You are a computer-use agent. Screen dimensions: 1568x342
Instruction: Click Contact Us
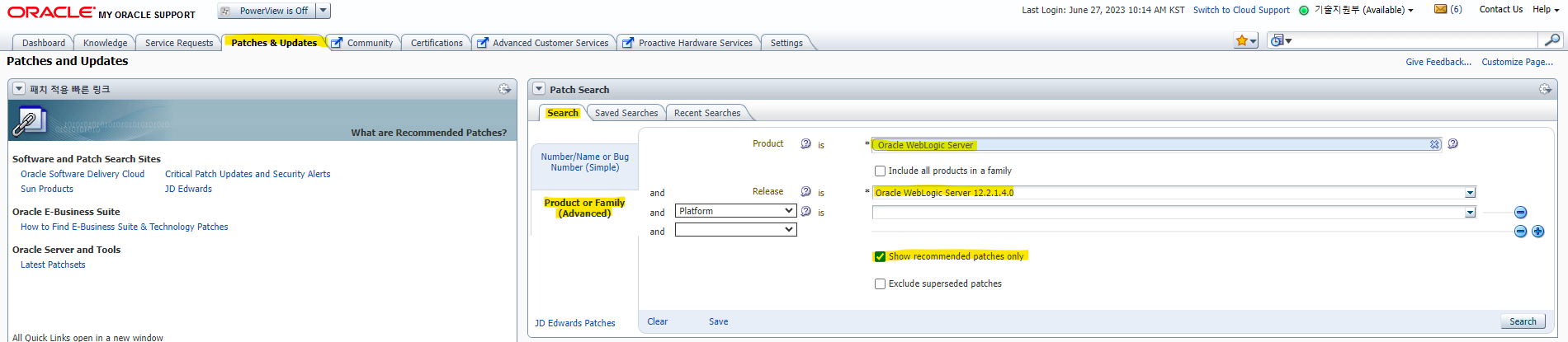pyautogui.click(x=1501, y=10)
